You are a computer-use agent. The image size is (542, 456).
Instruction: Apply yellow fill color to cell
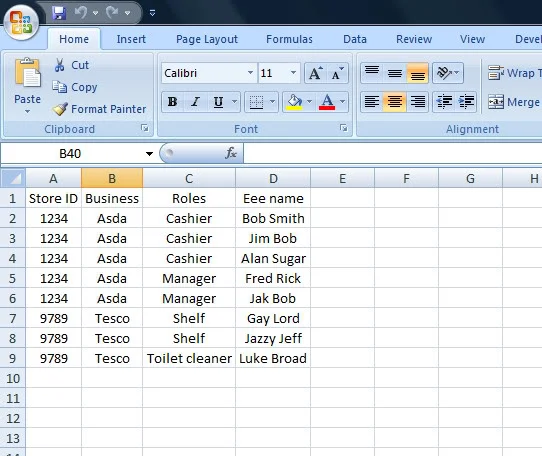tap(294, 102)
